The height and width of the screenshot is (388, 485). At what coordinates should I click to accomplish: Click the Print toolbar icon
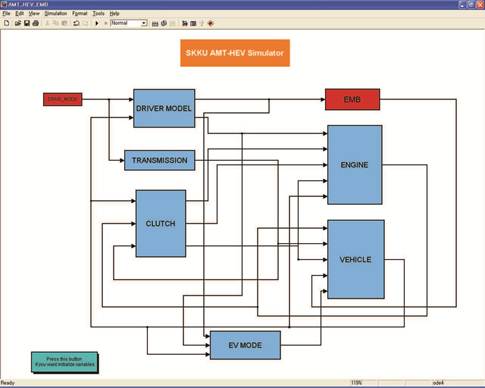[x=35, y=23]
